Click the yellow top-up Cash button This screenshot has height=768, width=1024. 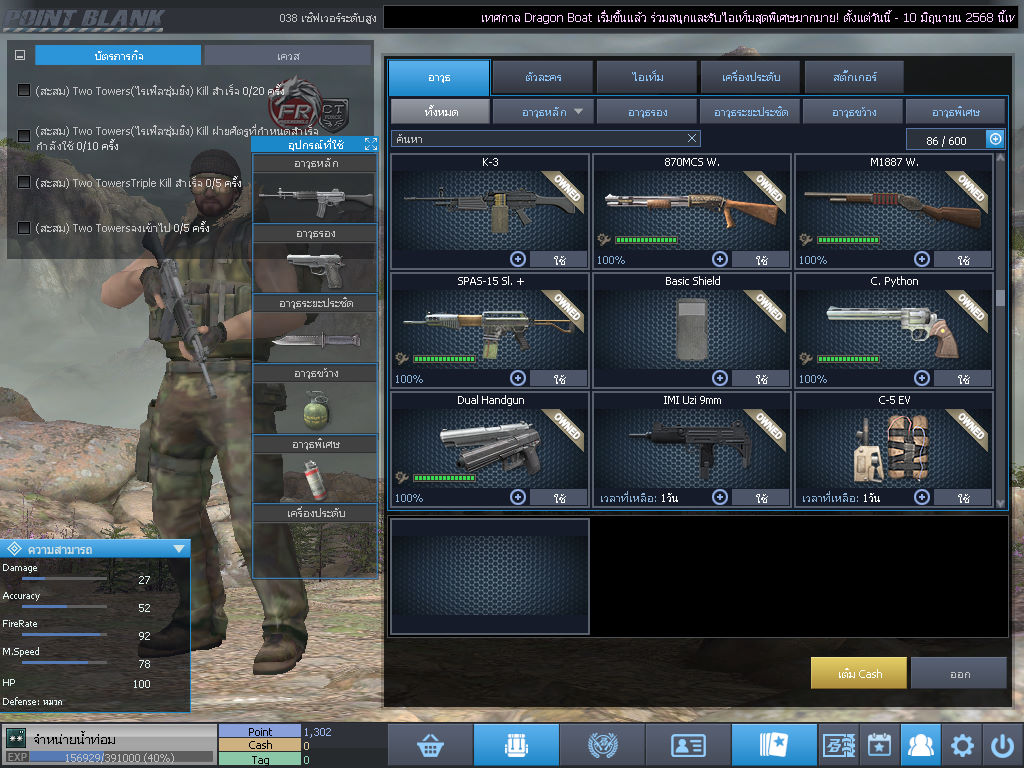pos(859,673)
